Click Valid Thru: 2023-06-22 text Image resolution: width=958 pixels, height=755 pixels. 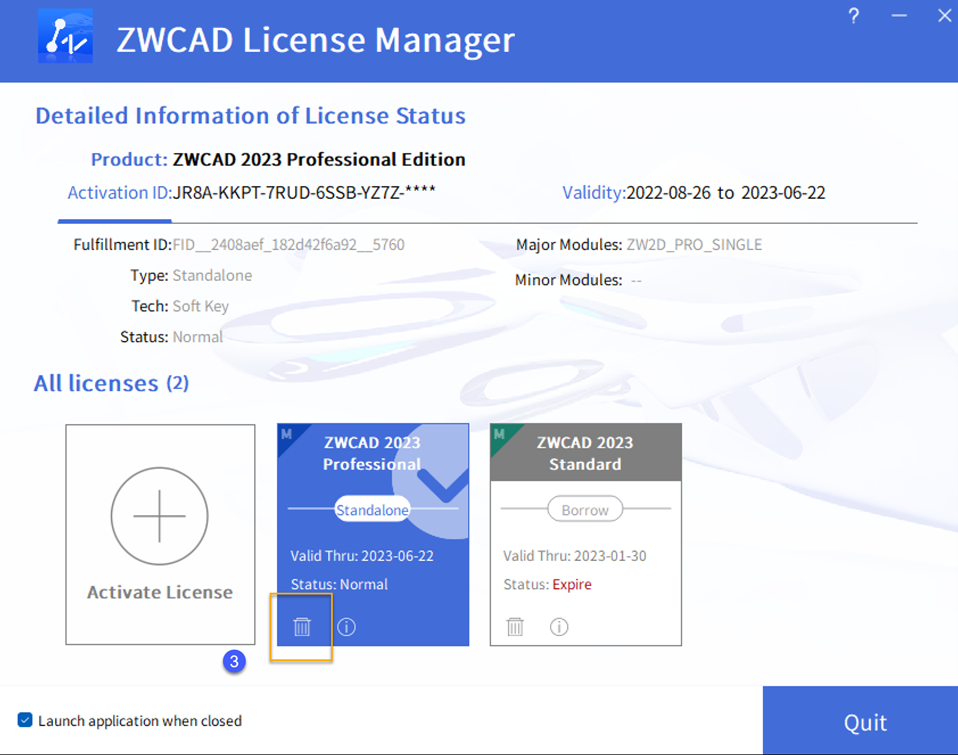pyautogui.click(x=362, y=556)
